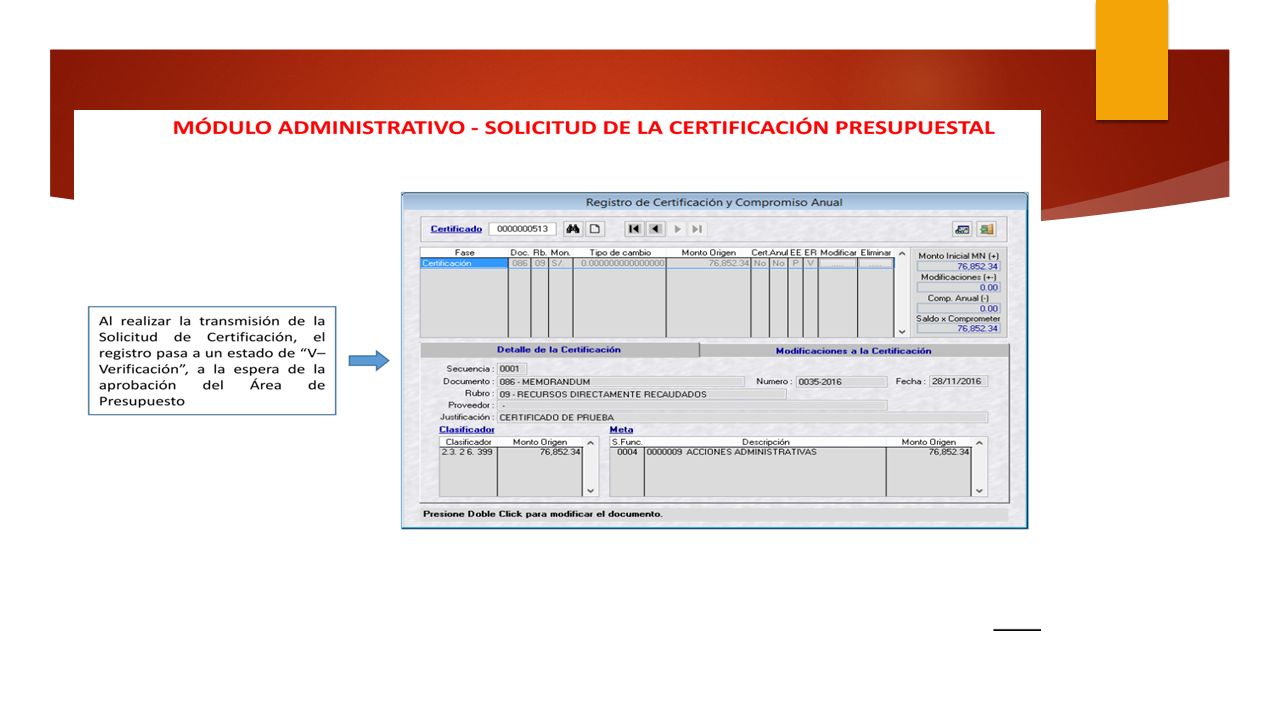Click the Numero field 0035-2016

coord(841,381)
